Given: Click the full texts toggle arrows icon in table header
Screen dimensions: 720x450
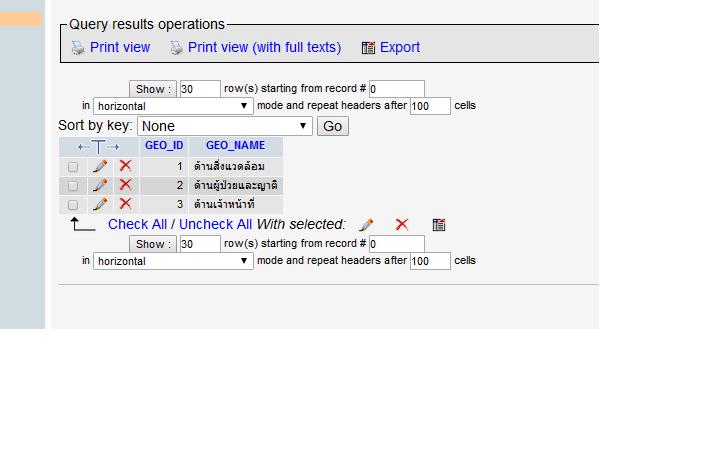Looking at the screenshot, I should pyautogui.click(x=98, y=147).
